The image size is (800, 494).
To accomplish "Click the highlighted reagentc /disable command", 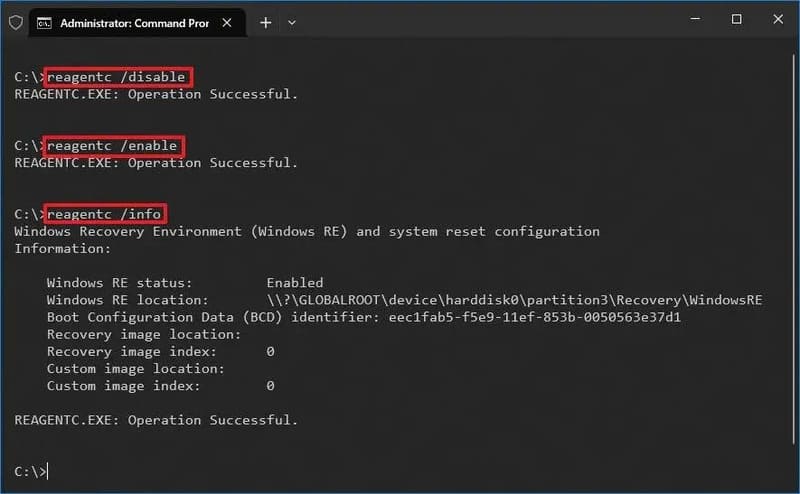I will (x=118, y=77).
